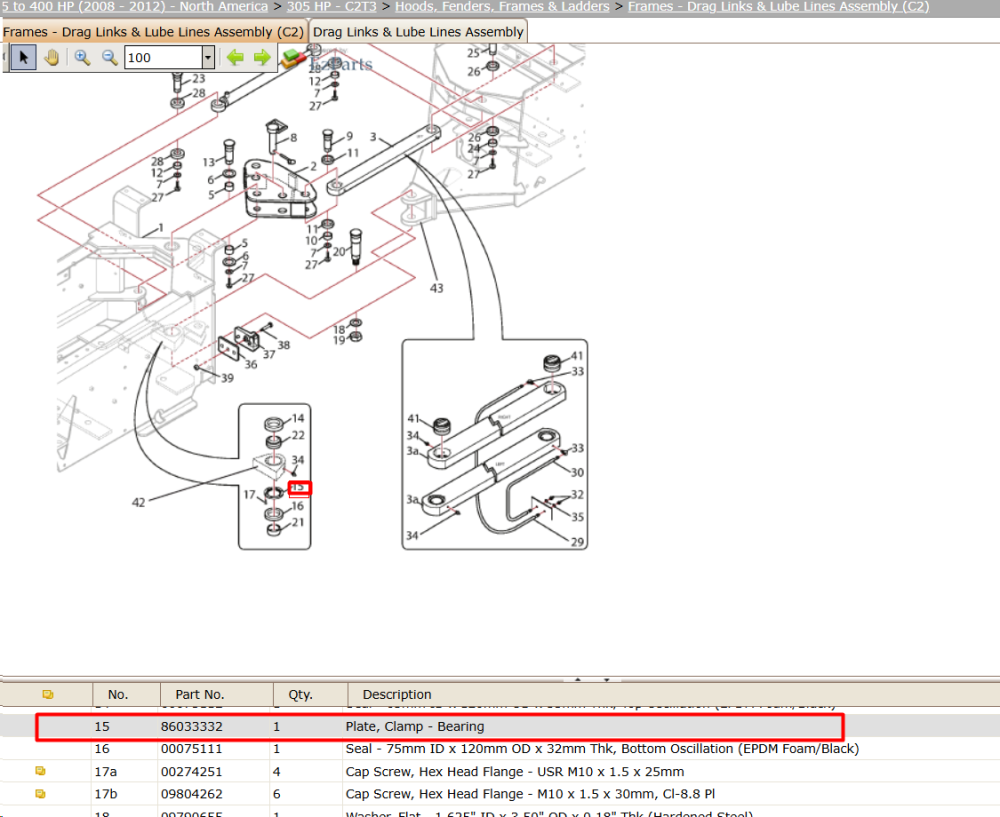Click the down arrow on the pane splitter
The image size is (1000, 817).
point(607,679)
